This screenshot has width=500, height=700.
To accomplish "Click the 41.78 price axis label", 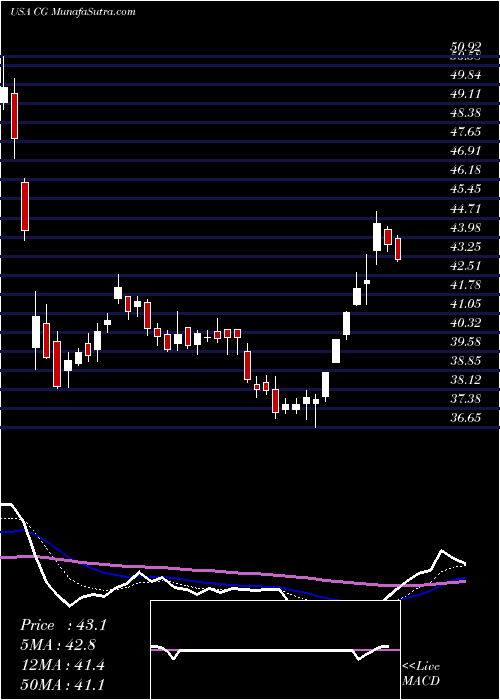I will click(x=466, y=284).
